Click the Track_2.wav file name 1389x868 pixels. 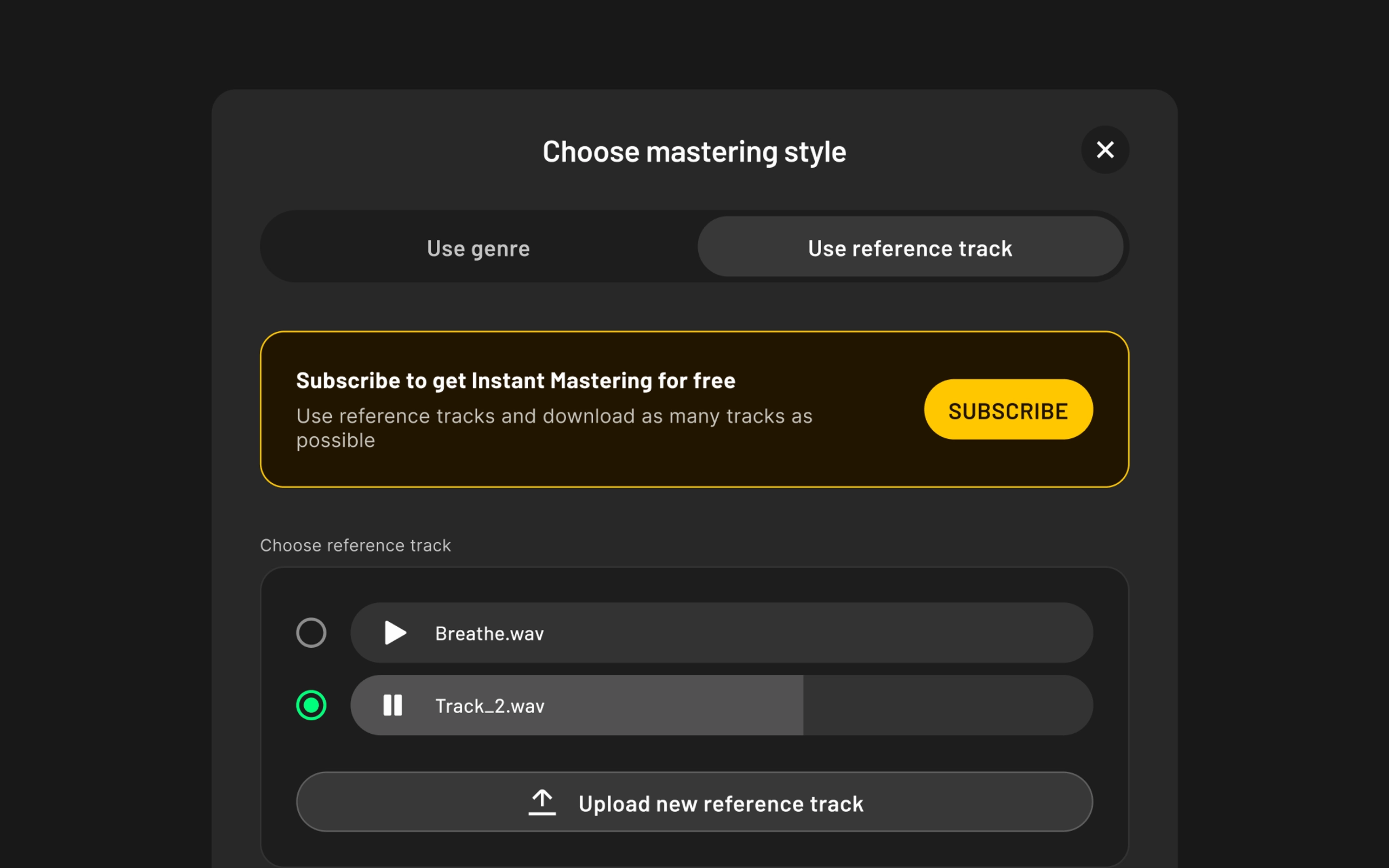pyautogui.click(x=490, y=706)
